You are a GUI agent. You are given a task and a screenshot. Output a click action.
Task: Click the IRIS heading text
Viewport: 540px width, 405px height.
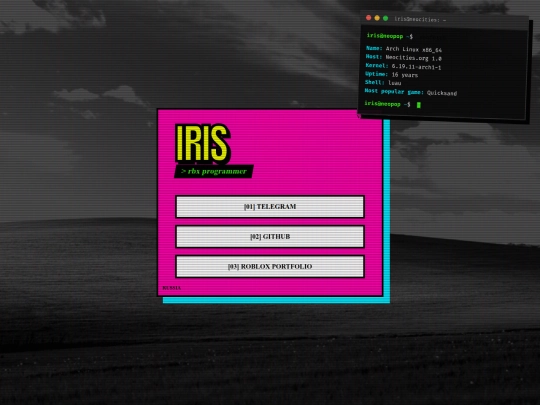(x=202, y=143)
